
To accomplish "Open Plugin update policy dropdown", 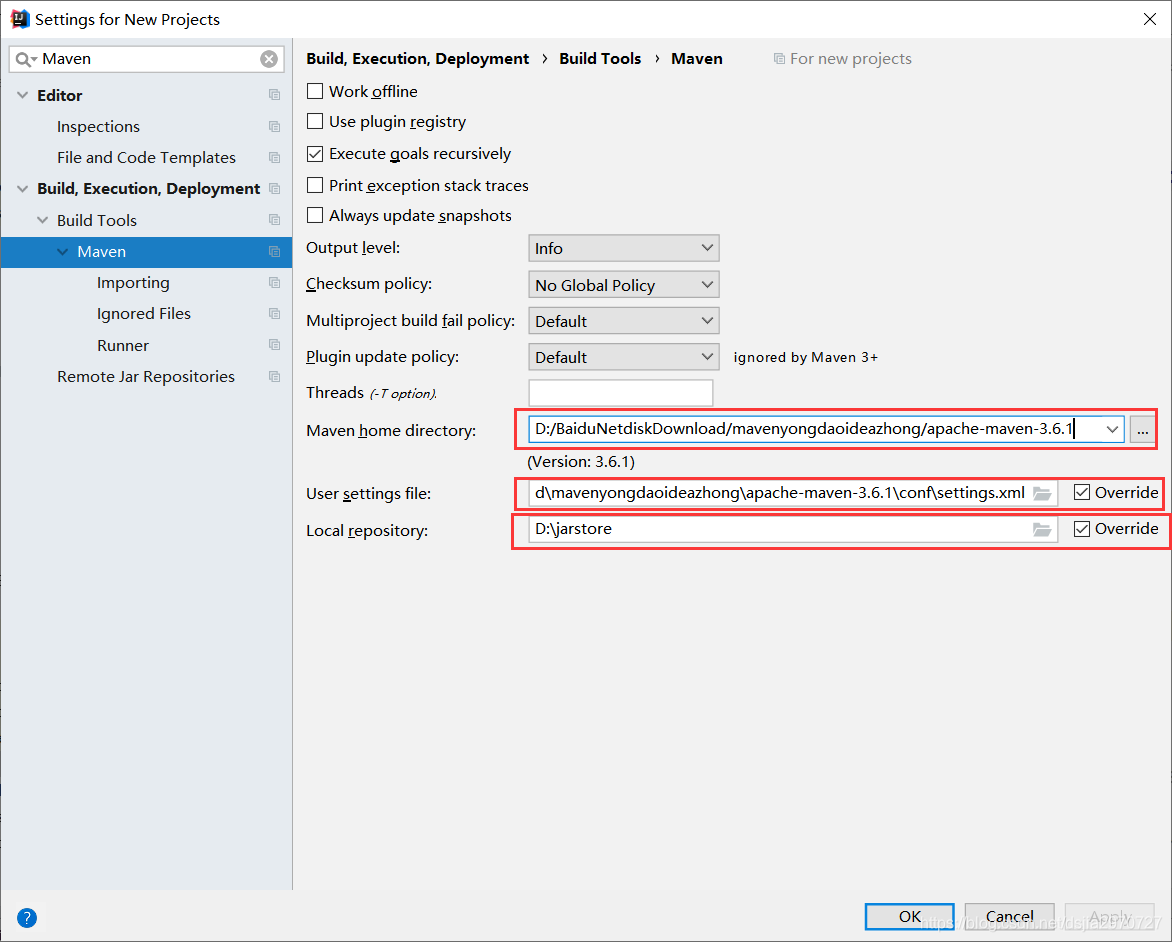I will pos(623,357).
